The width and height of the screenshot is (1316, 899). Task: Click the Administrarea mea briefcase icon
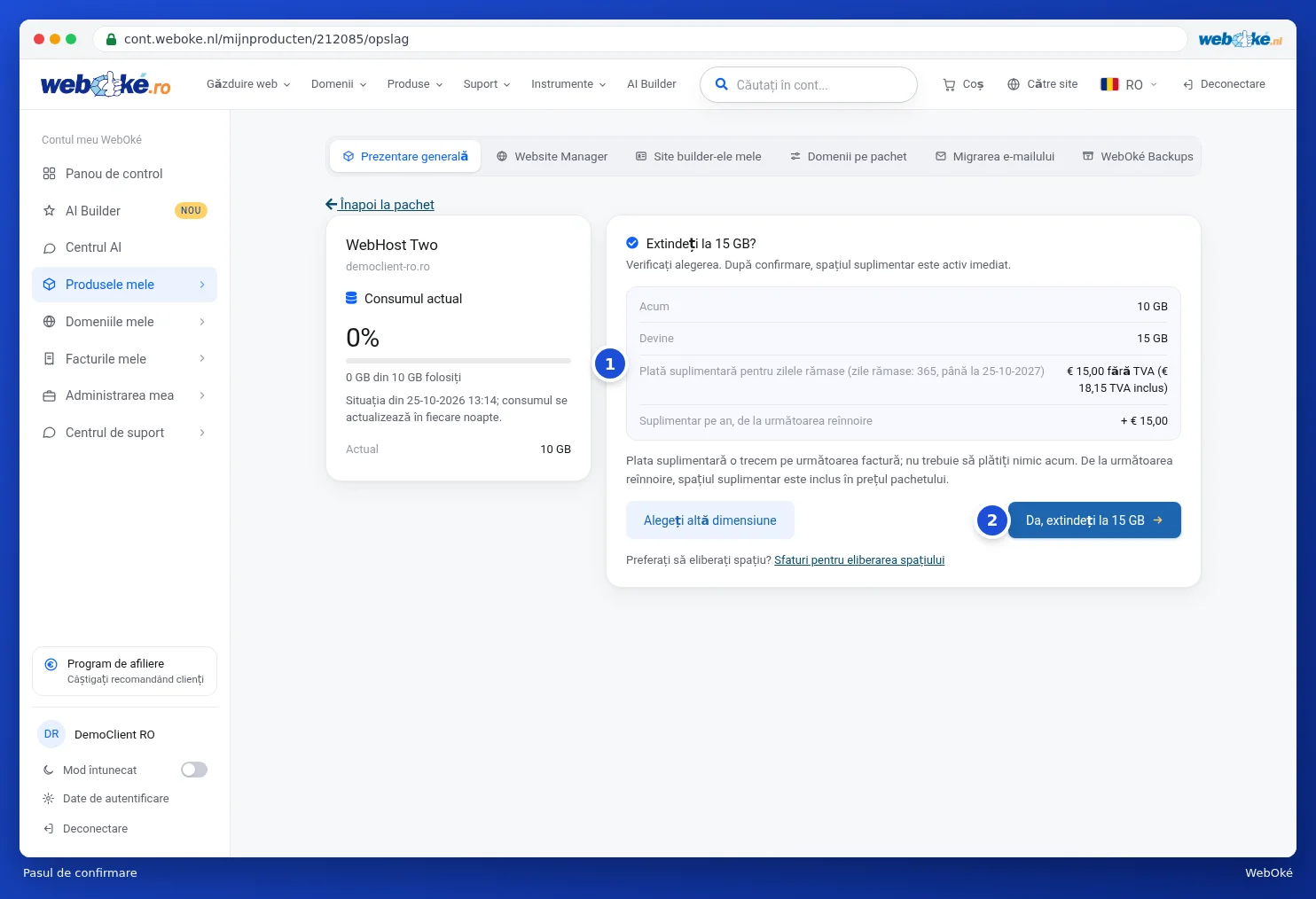point(50,395)
